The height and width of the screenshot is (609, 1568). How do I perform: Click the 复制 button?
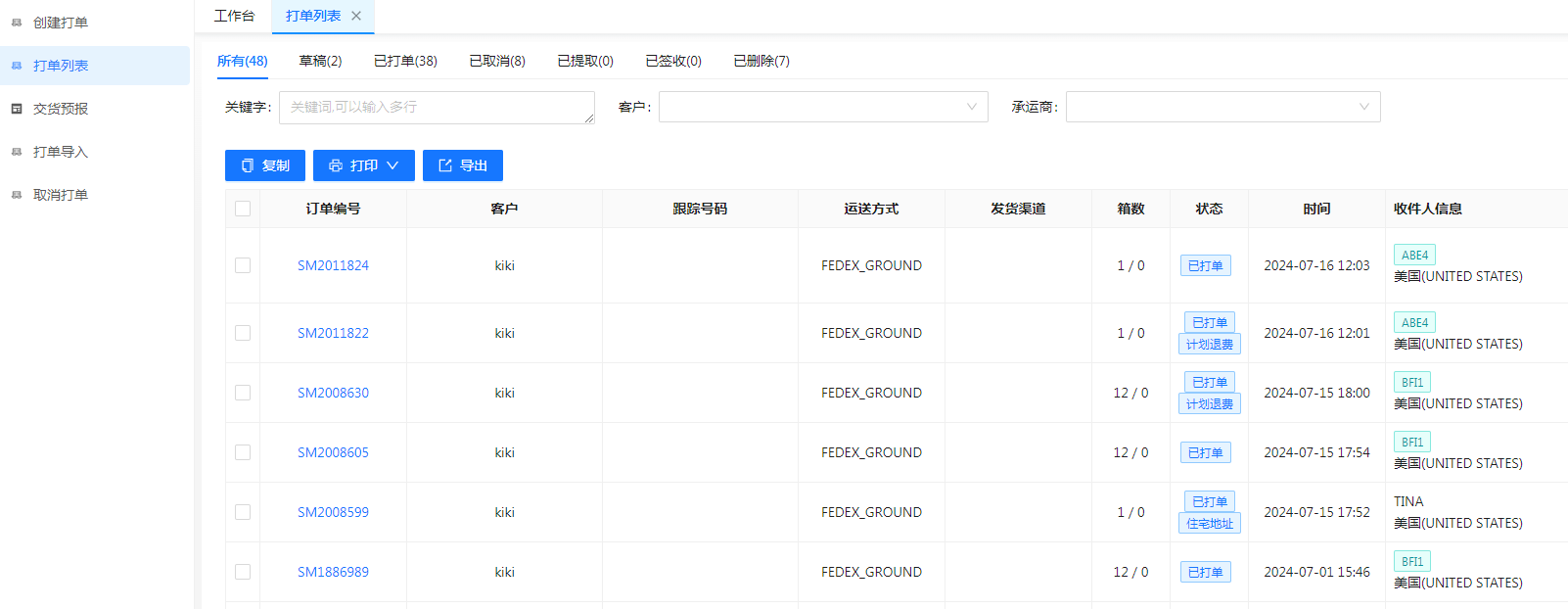coord(265,165)
